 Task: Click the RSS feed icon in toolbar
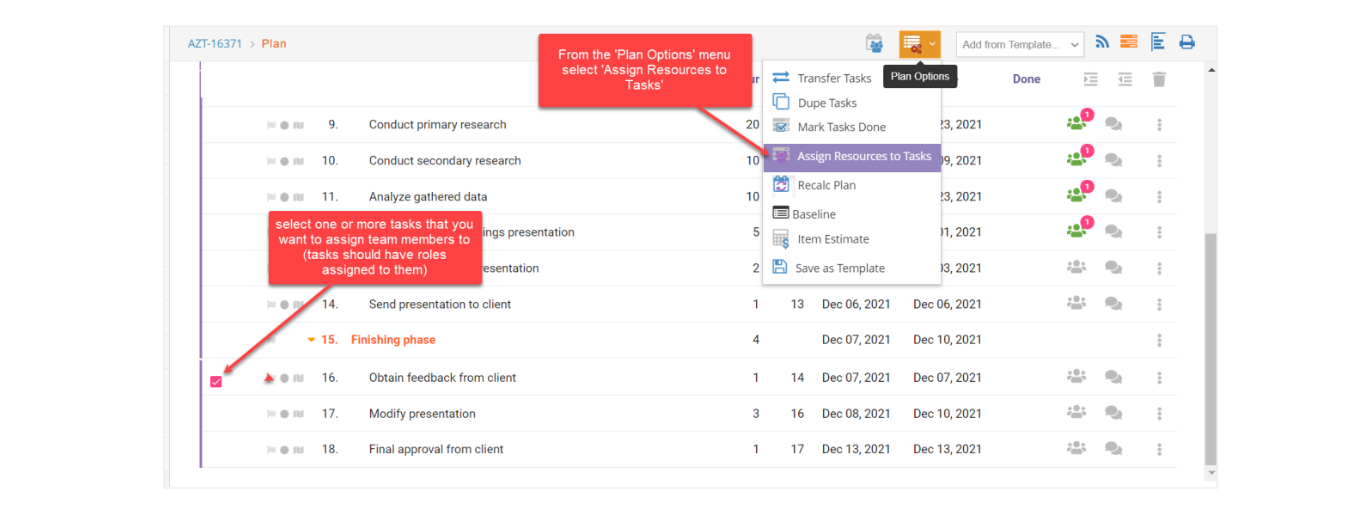[1102, 42]
